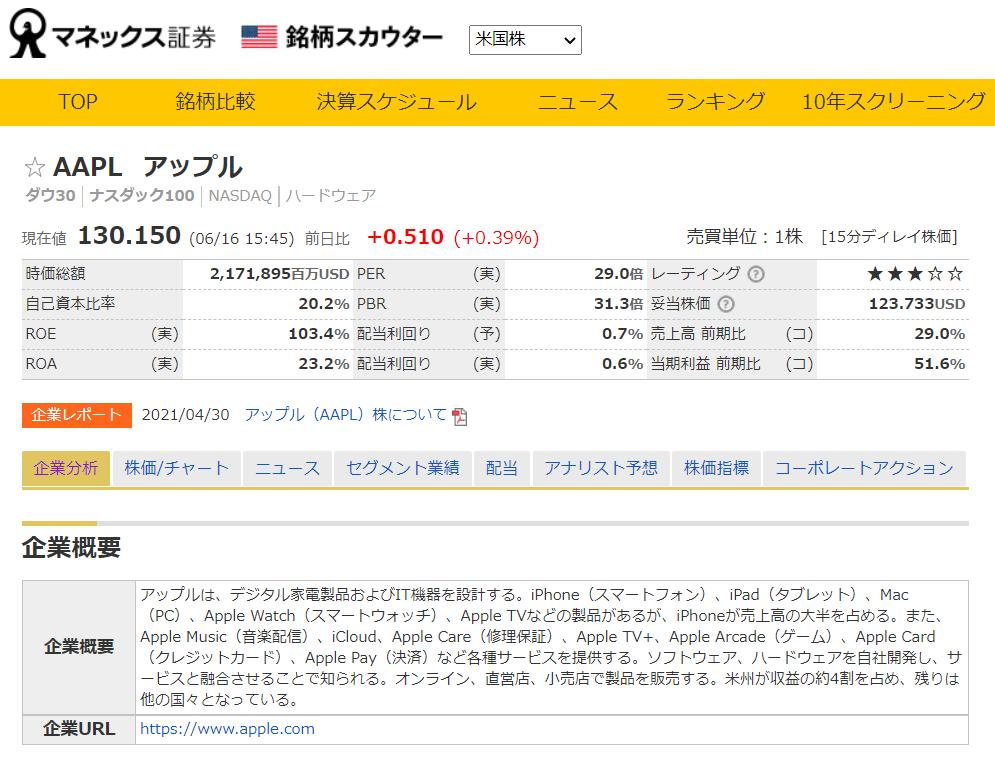Click the 自己資本比率 value 20.2%

click(x=324, y=304)
